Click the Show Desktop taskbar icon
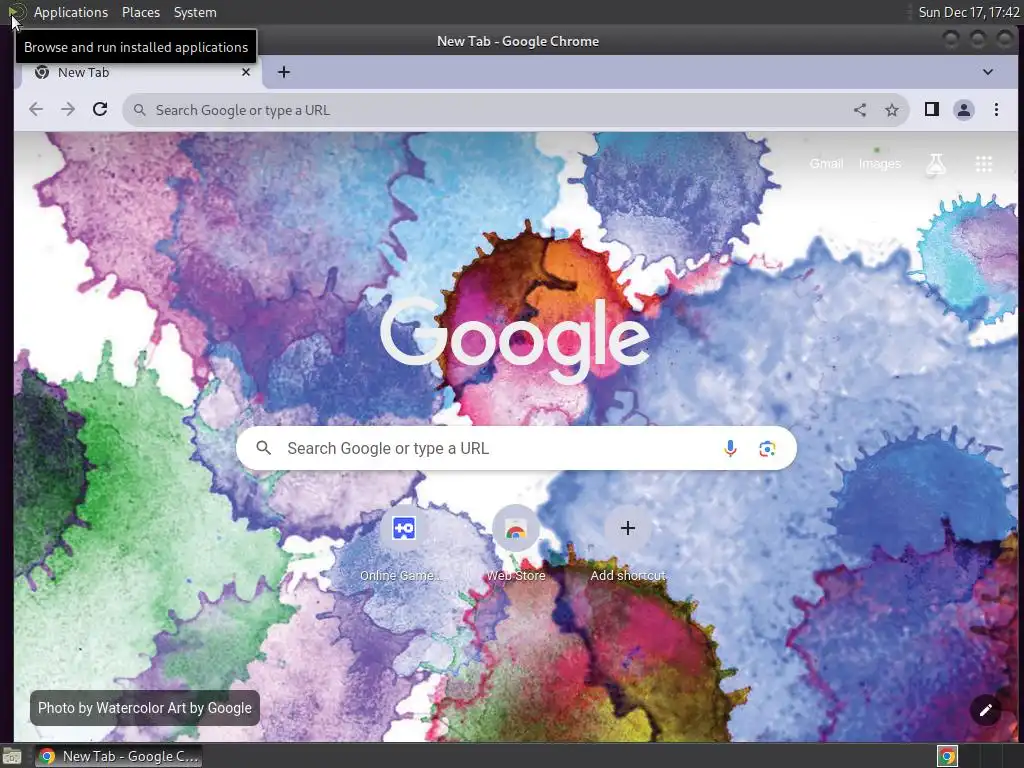 [x=12, y=756]
